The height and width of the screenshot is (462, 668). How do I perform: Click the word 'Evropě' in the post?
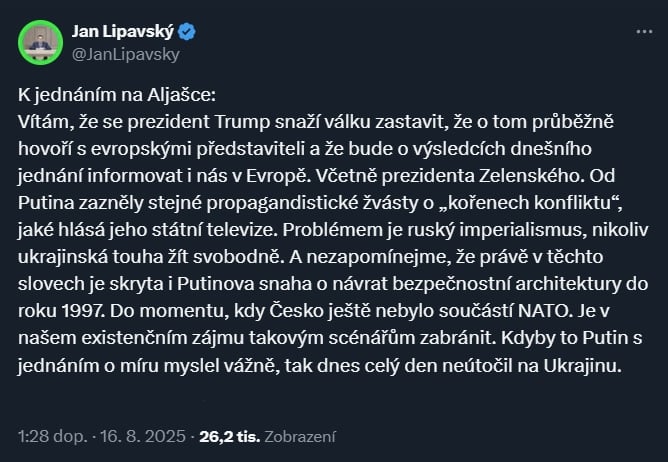(x=277, y=176)
